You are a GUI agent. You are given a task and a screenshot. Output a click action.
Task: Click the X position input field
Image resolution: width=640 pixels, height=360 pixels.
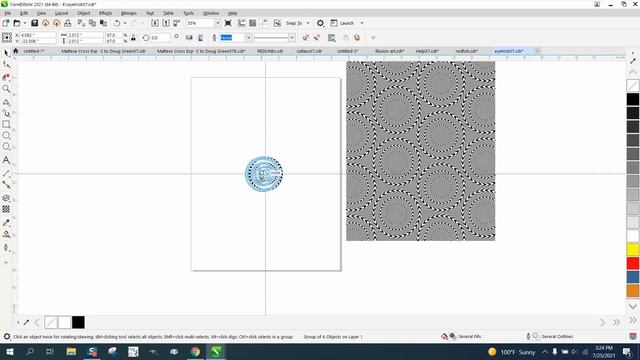coord(38,35)
